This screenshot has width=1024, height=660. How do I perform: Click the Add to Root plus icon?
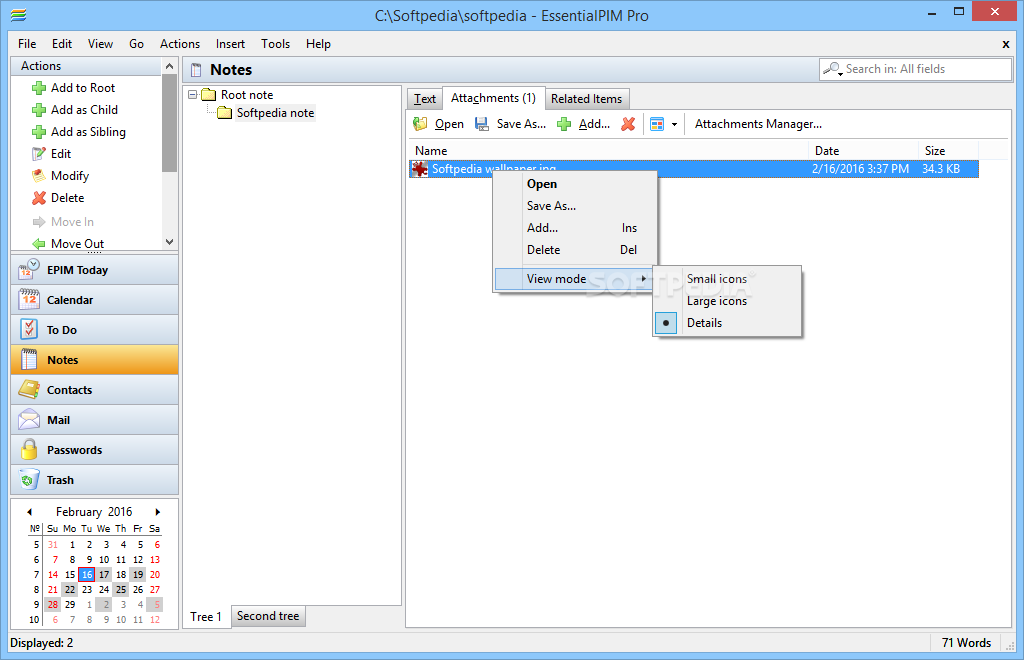(39, 88)
